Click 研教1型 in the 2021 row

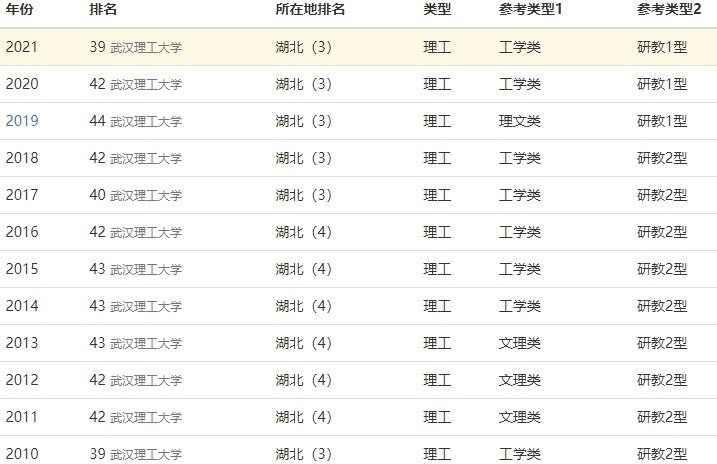(x=662, y=47)
